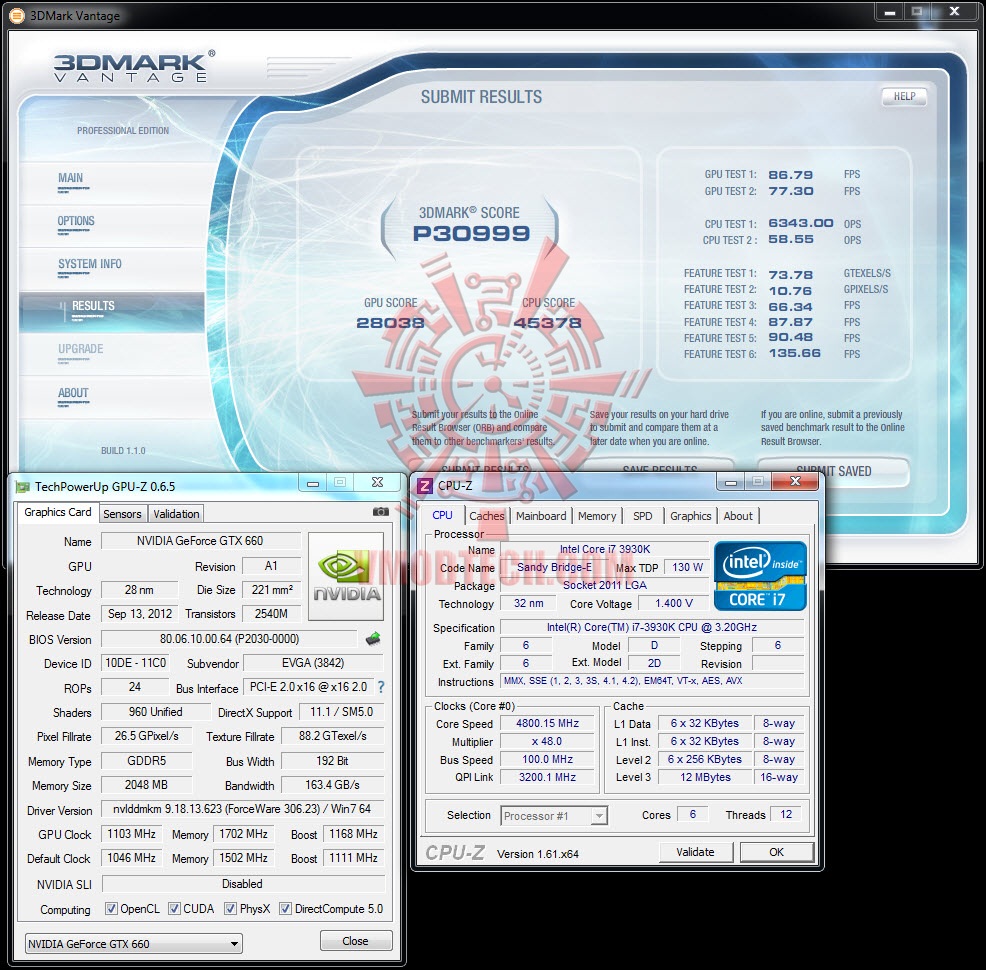This screenshot has width=986, height=970.
Task: Open the NVIDIA GeForce GTX 660 dropdown
Action: [x=133, y=944]
